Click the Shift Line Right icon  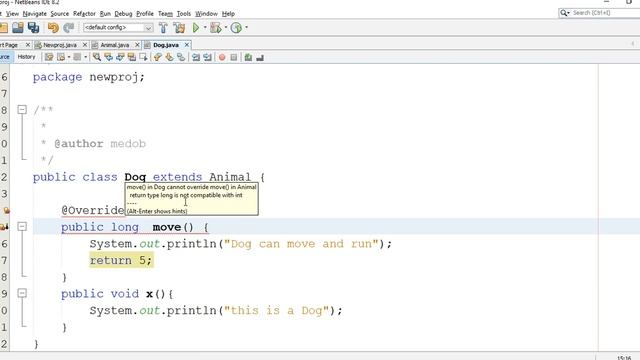(x=207, y=57)
